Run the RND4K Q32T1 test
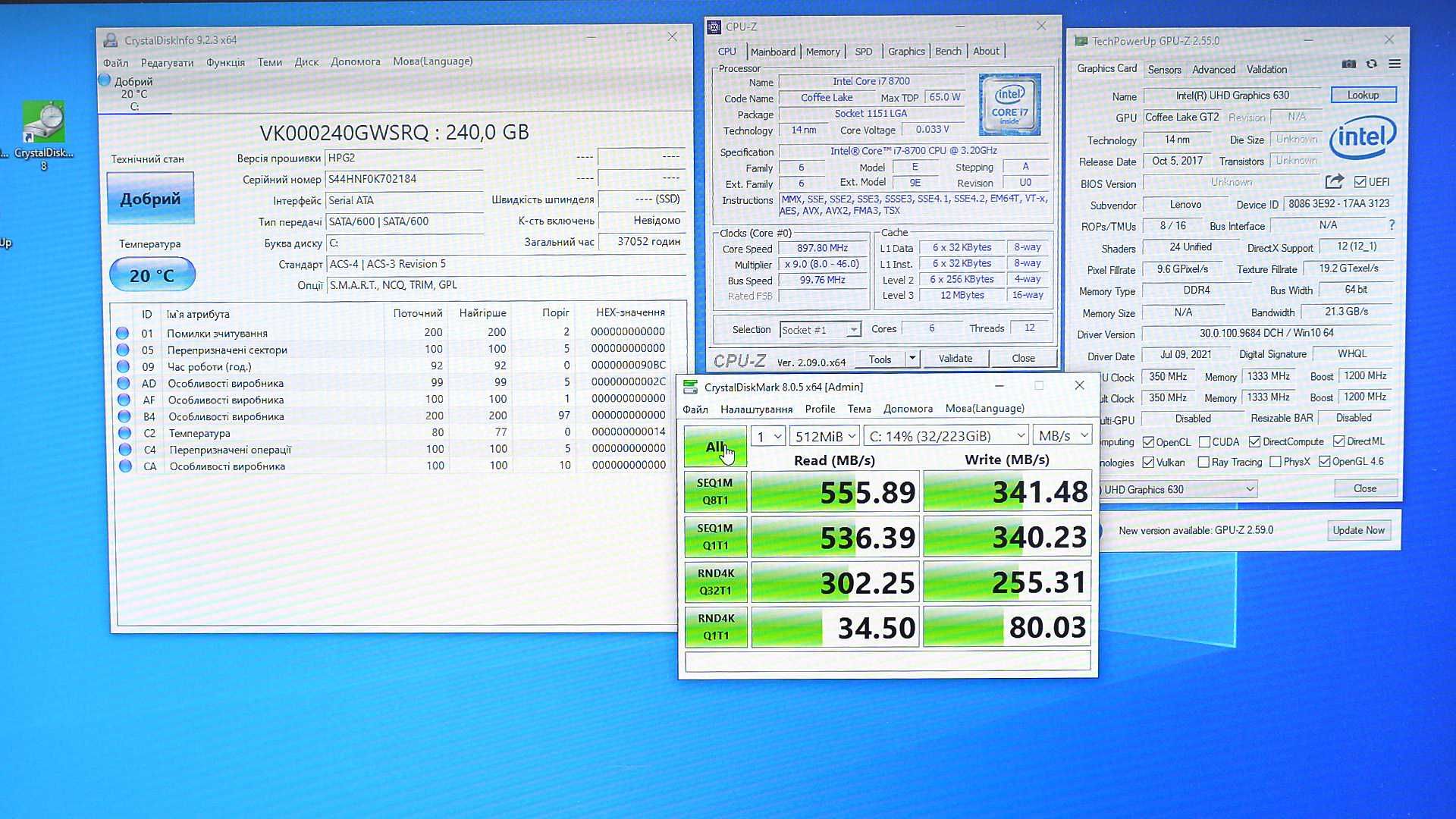 (715, 582)
